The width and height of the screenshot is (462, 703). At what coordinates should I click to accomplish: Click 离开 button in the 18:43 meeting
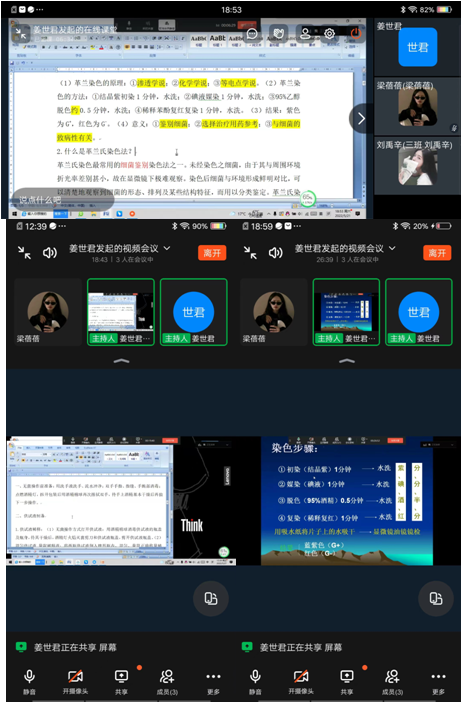[212, 253]
